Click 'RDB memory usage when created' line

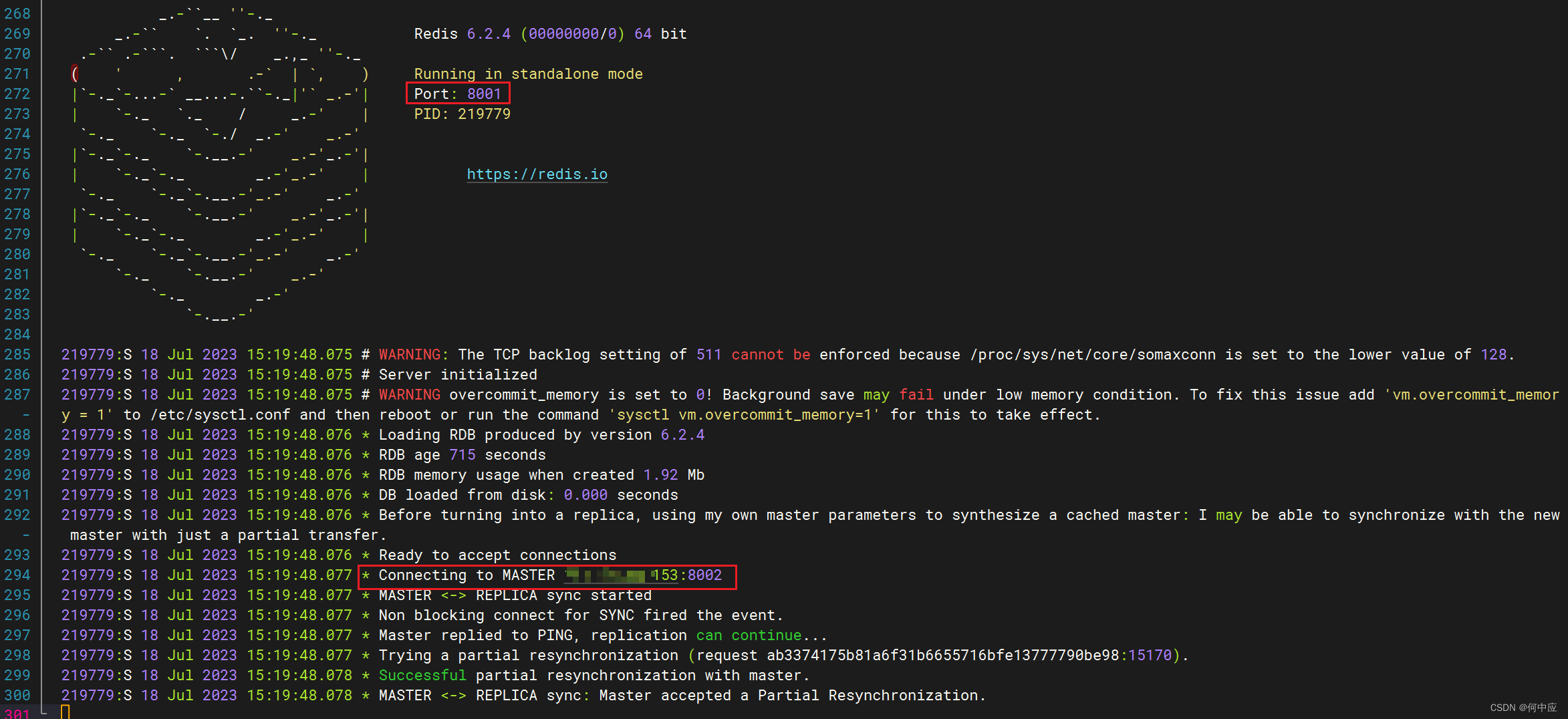click(x=541, y=475)
